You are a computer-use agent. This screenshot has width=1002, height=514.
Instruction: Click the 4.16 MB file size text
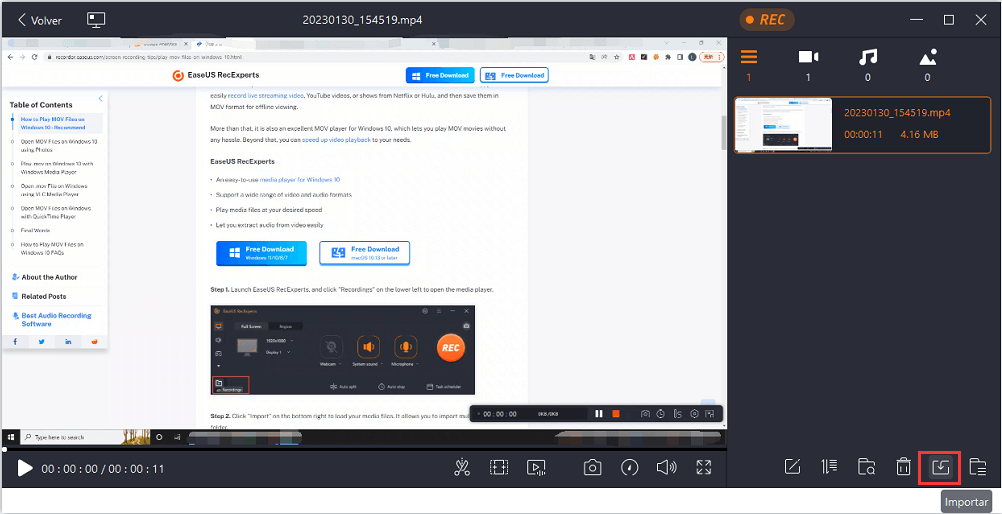pyautogui.click(x=919, y=135)
